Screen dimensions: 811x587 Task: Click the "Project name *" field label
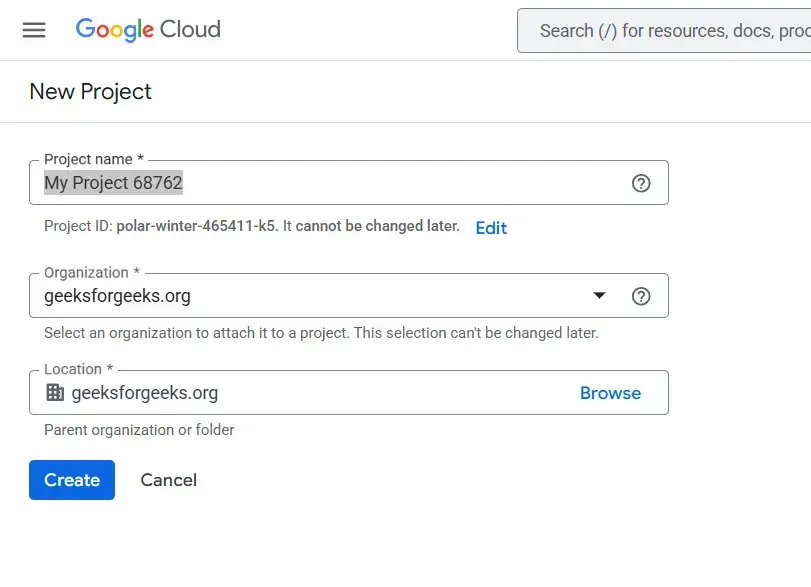coord(93,160)
